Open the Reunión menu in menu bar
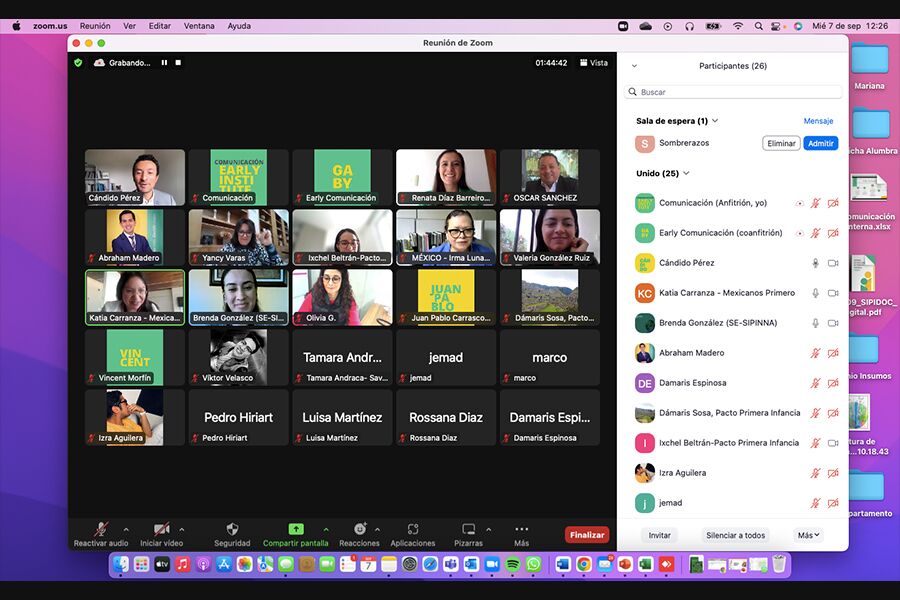900x600 pixels. pos(95,26)
